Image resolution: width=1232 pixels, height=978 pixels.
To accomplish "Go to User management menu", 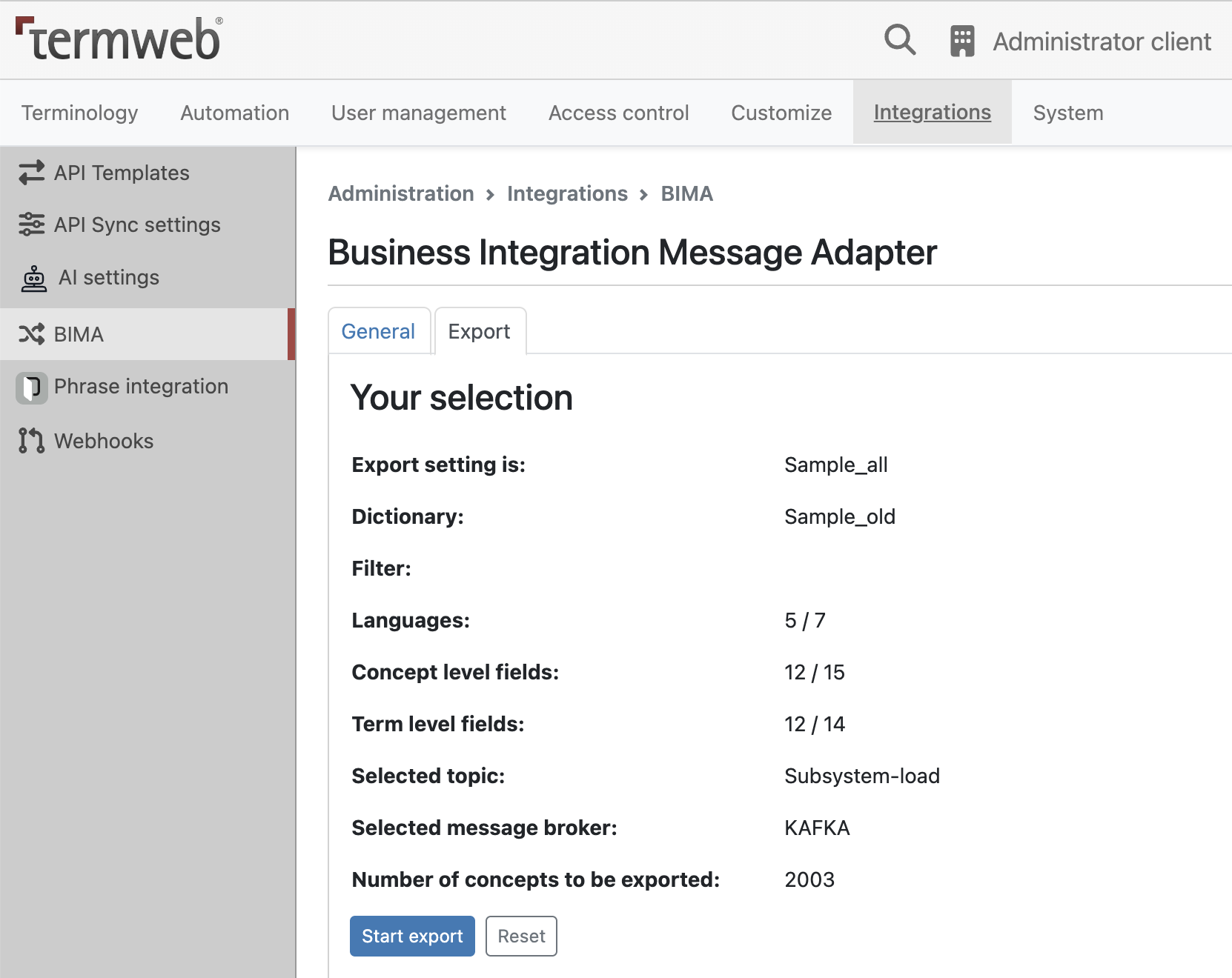I will click(419, 113).
